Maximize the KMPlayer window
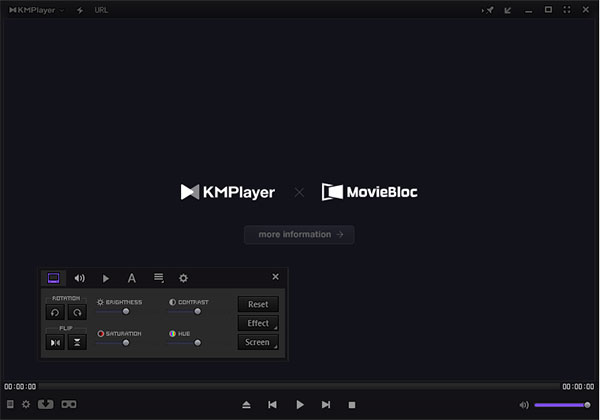The height and width of the screenshot is (420, 600). pos(548,10)
